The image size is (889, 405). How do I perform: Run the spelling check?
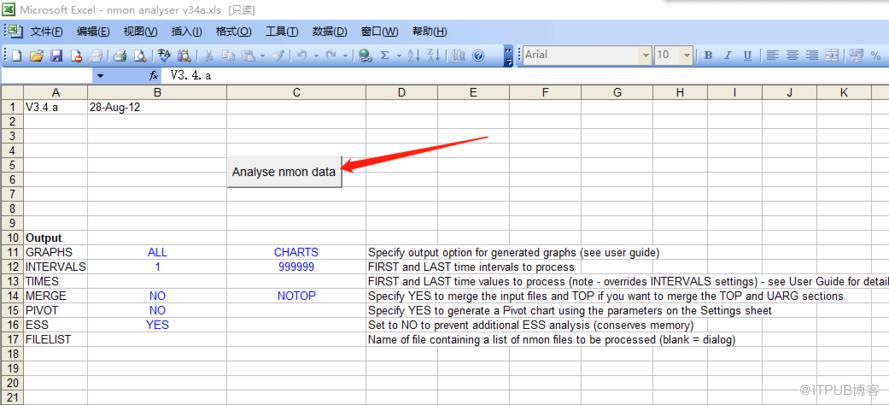point(164,56)
